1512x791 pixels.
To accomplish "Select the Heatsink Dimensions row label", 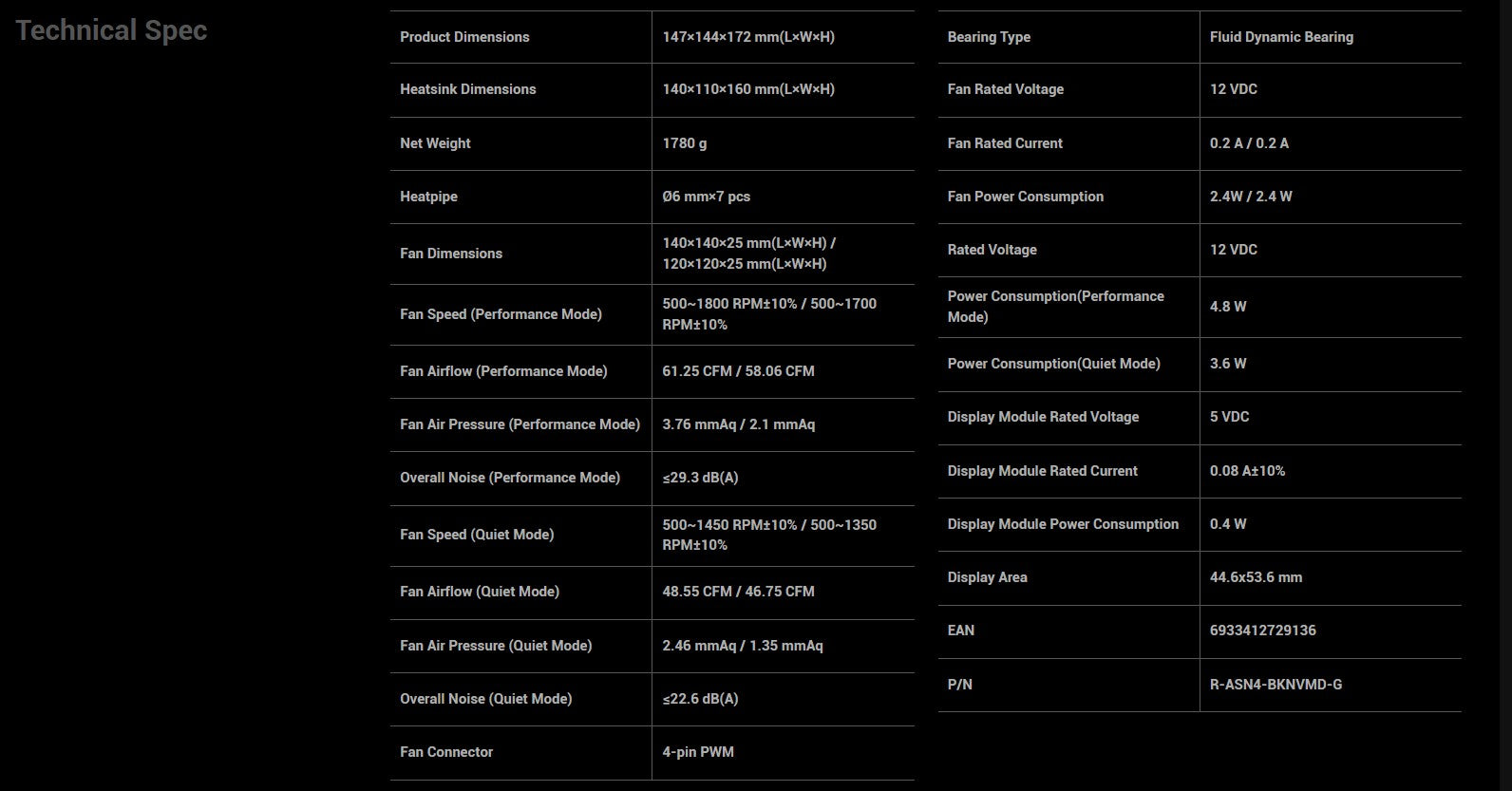I will coord(467,89).
